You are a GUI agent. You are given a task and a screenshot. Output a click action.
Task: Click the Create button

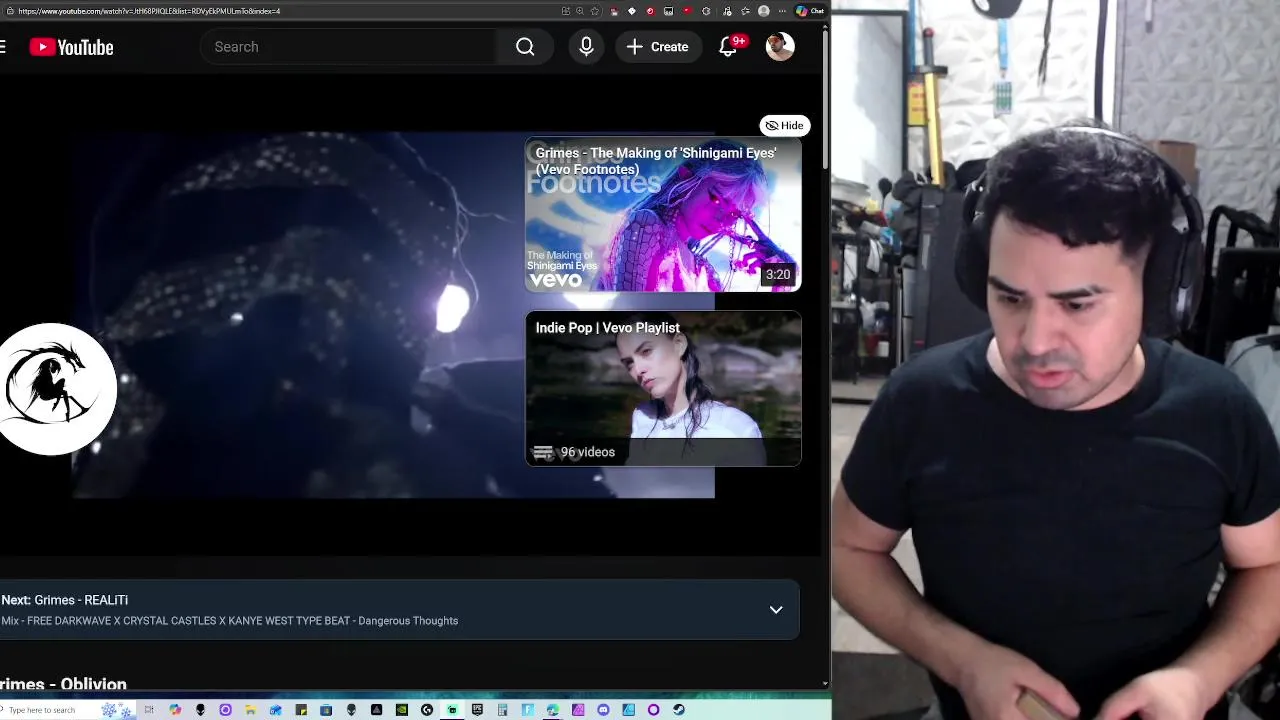658,47
